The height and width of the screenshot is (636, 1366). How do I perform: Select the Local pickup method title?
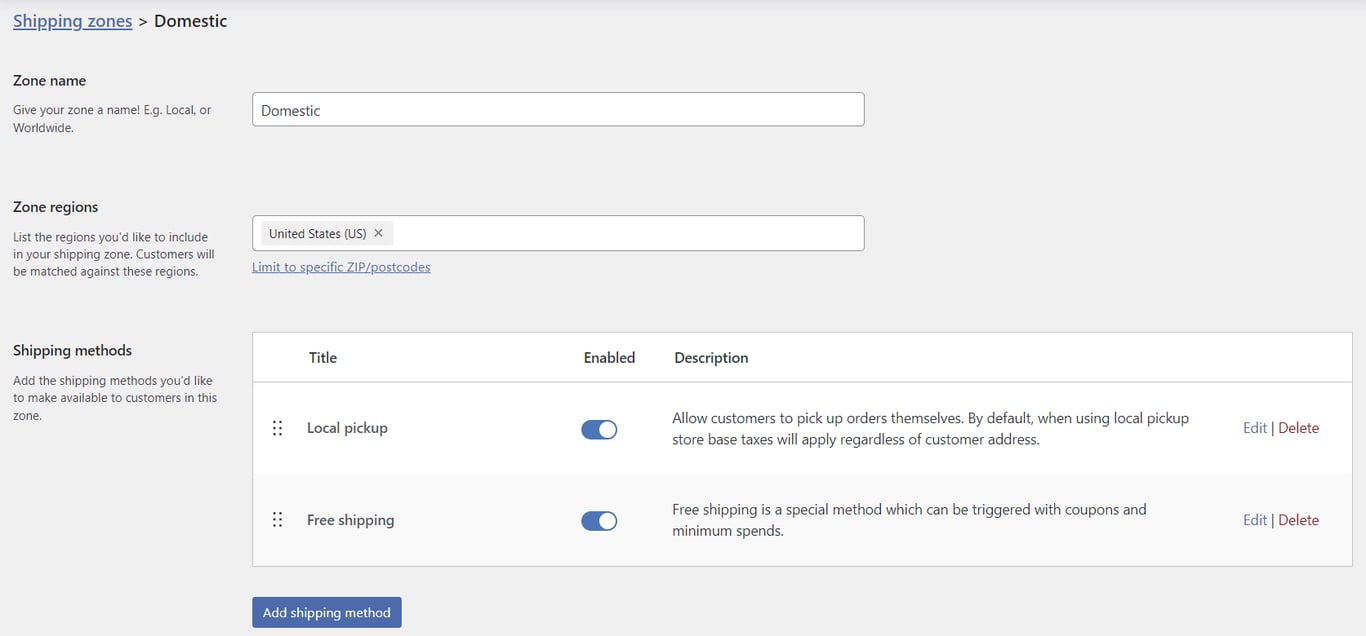point(347,427)
